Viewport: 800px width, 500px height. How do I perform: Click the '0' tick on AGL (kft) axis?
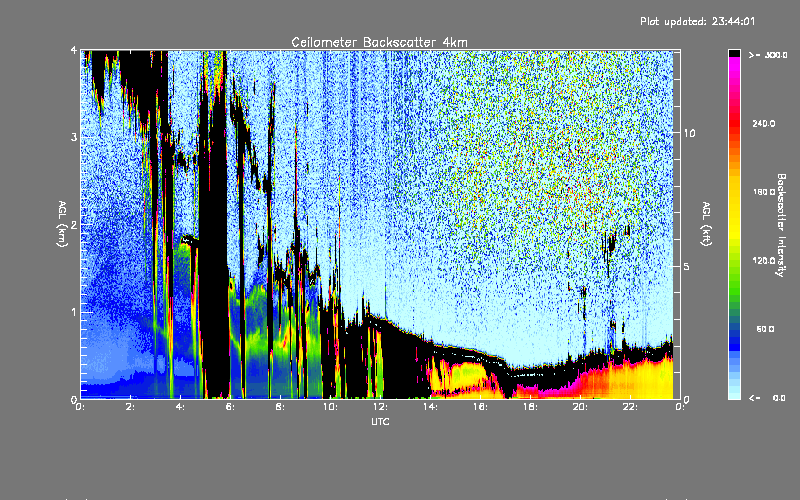(x=687, y=399)
